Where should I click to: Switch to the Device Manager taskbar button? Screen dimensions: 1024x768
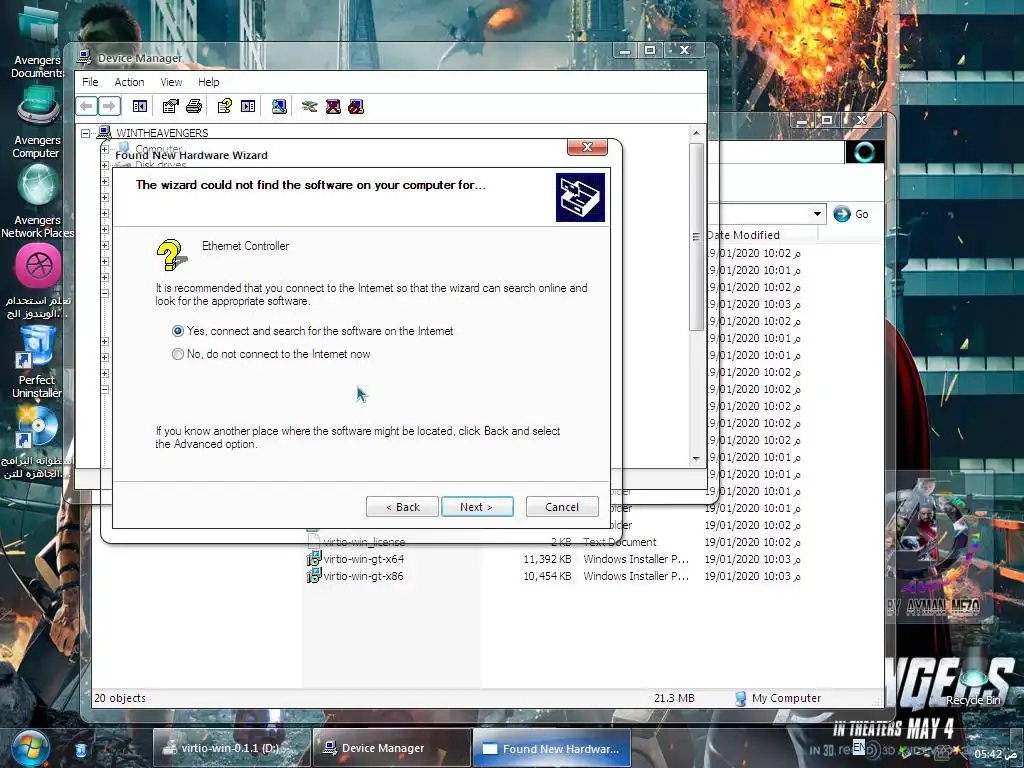click(x=391, y=748)
